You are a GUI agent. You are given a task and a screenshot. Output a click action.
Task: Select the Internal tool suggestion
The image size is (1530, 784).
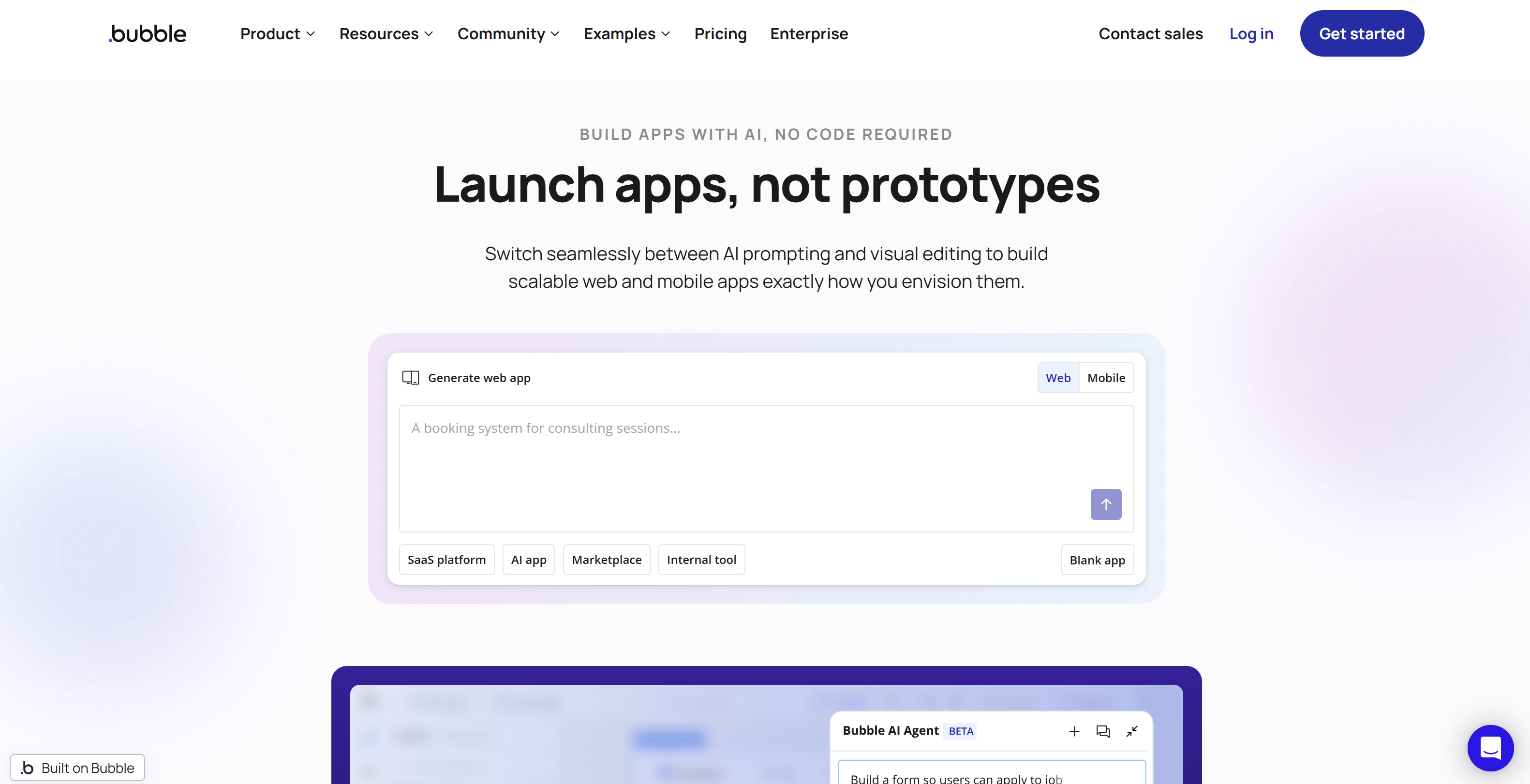click(701, 560)
